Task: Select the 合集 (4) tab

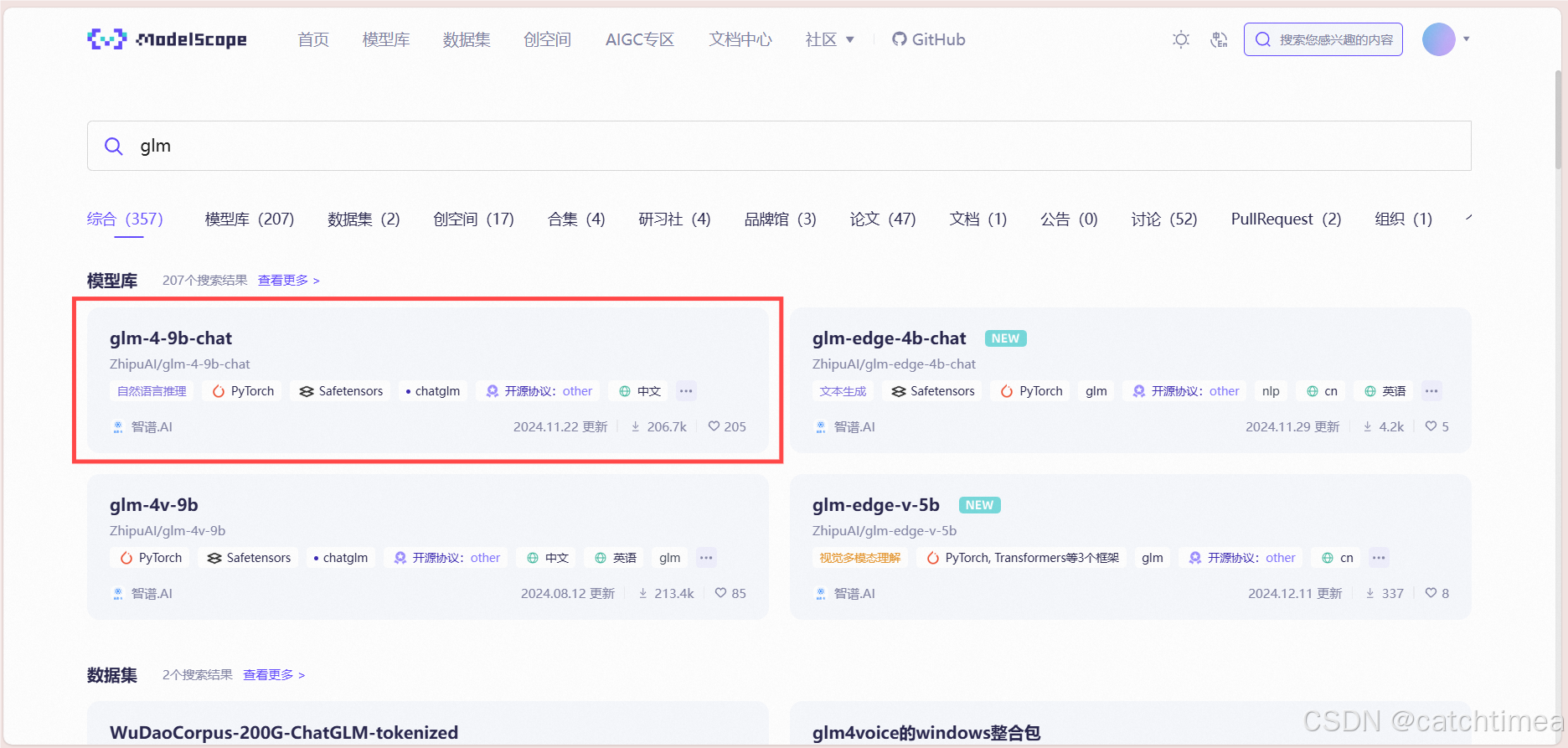Action: click(x=576, y=219)
